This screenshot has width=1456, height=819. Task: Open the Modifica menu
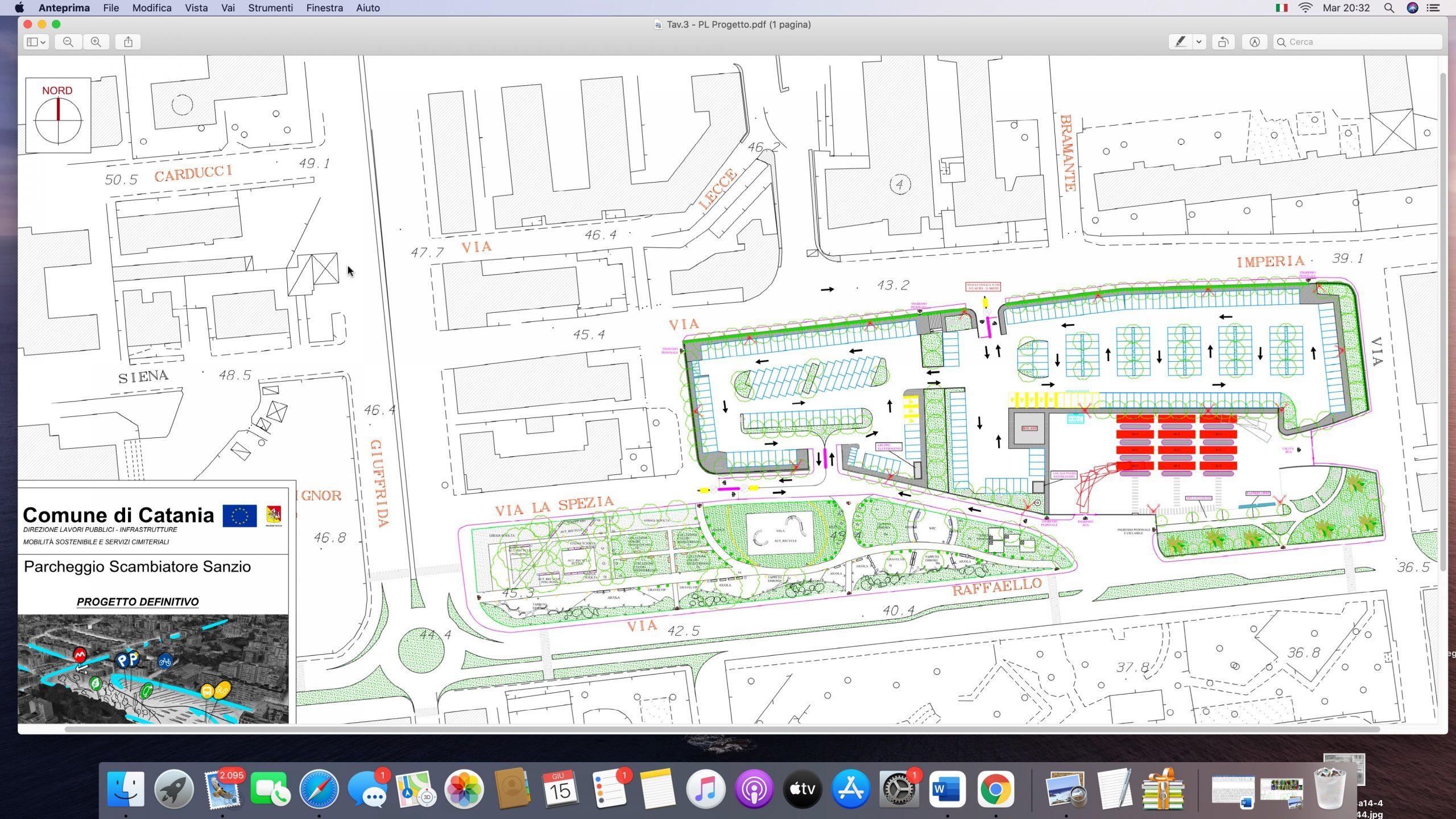[x=151, y=8]
